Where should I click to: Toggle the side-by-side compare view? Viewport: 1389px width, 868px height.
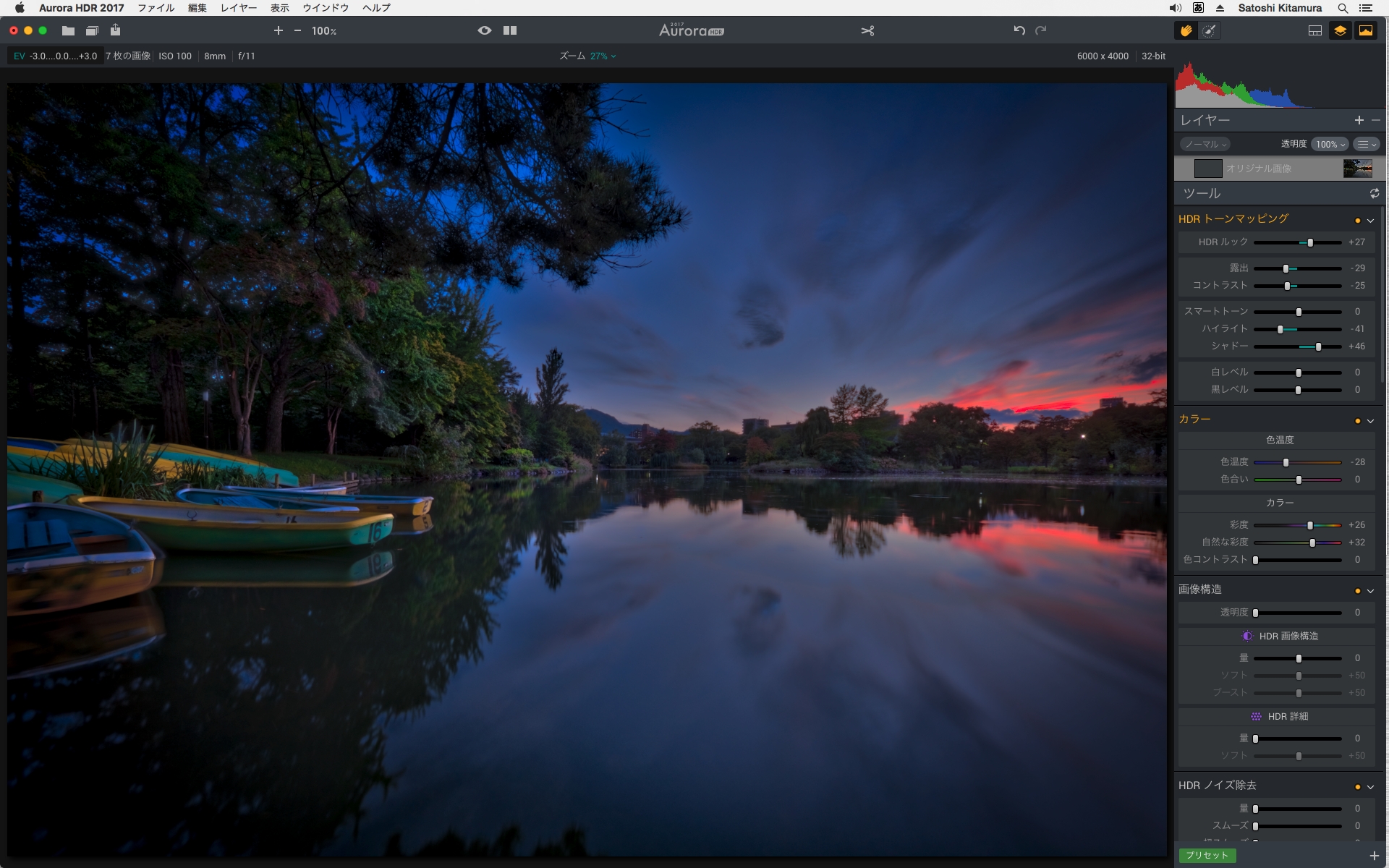pyautogui.click(x=510, y=30)
